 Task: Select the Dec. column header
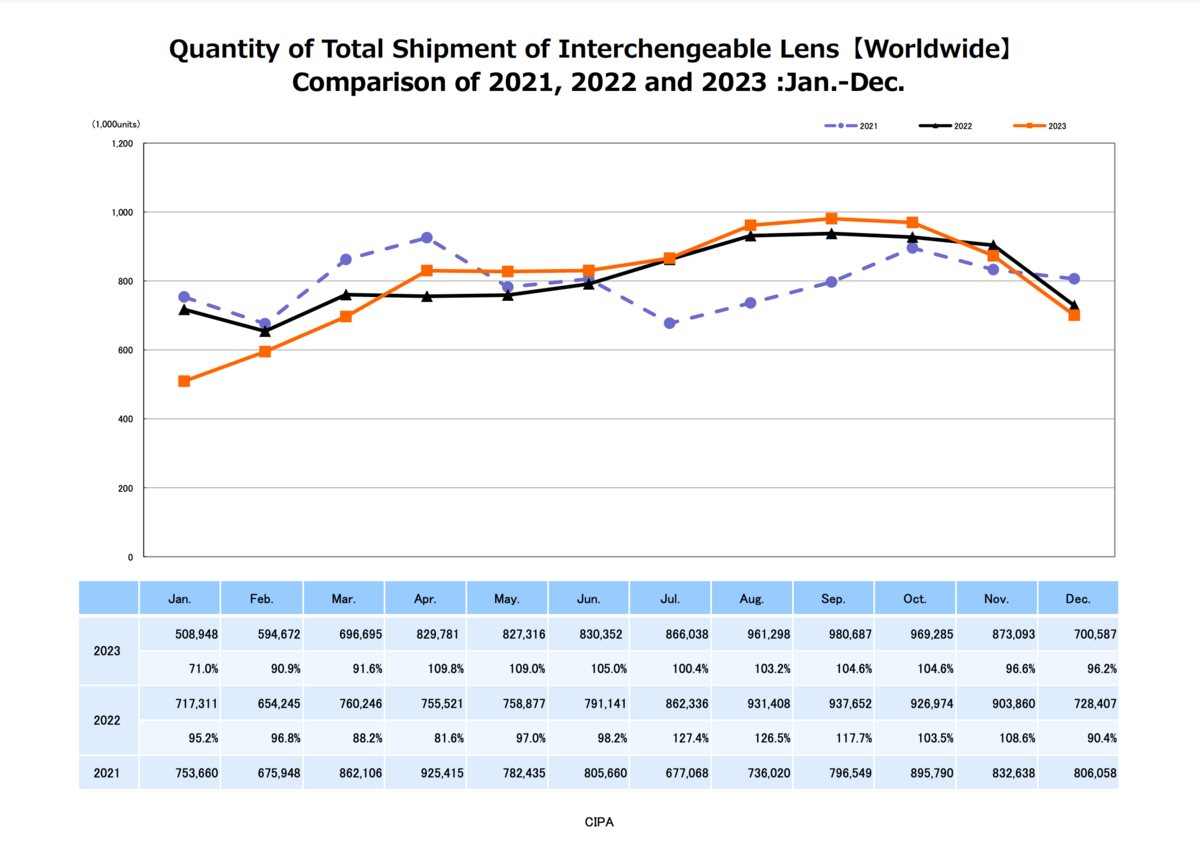pyautogui.click(x=1078, y=599)
